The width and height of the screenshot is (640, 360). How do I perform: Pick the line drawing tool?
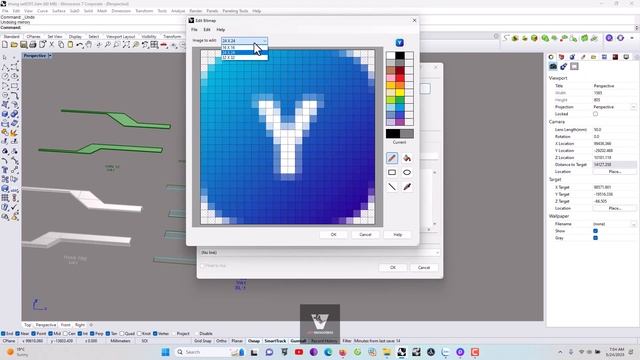click(x=392, y=187)
